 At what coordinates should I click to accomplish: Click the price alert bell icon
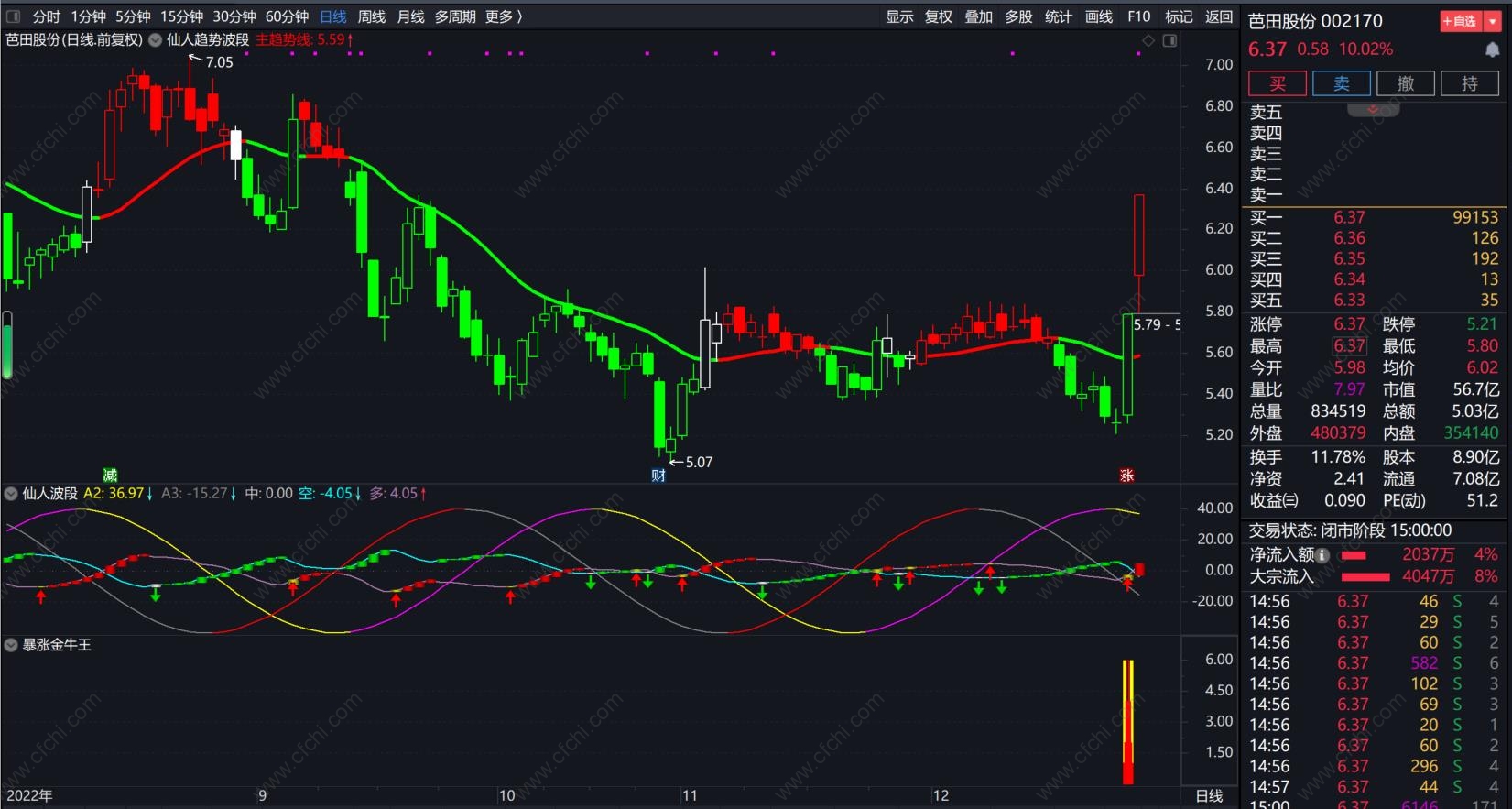[x=1492, y=49]
